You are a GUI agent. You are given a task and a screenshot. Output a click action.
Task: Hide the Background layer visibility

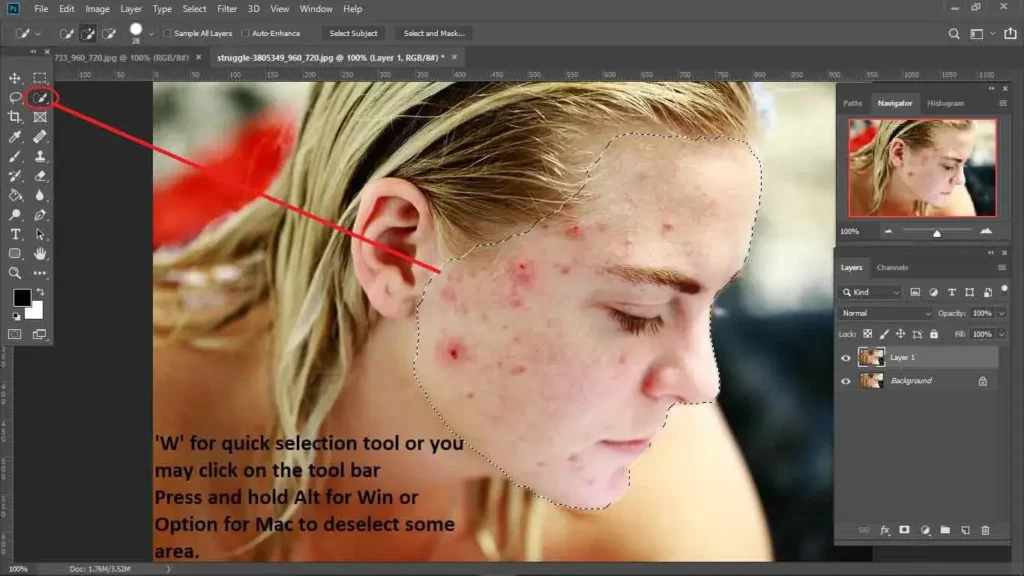pyautogui.click(x=846, y=380)
